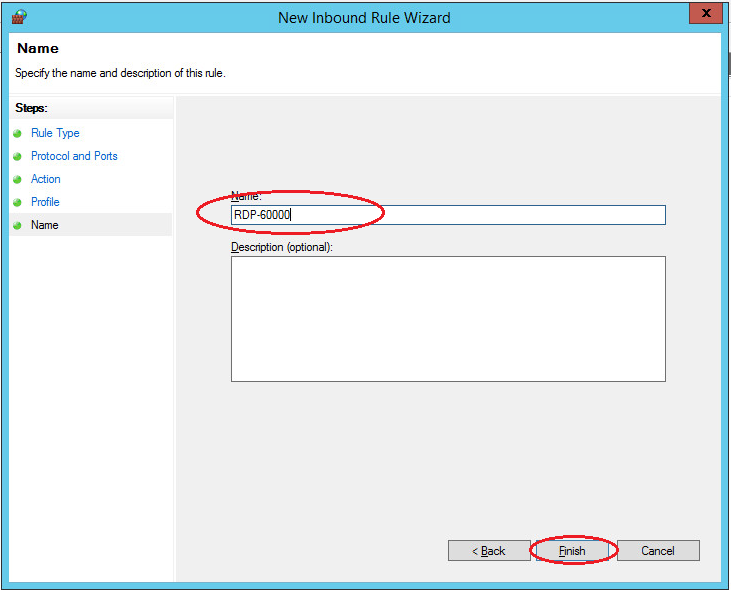Click the green bullet beside Rule Type
This screenshot has height=590, width=731.
coord(18,134)
